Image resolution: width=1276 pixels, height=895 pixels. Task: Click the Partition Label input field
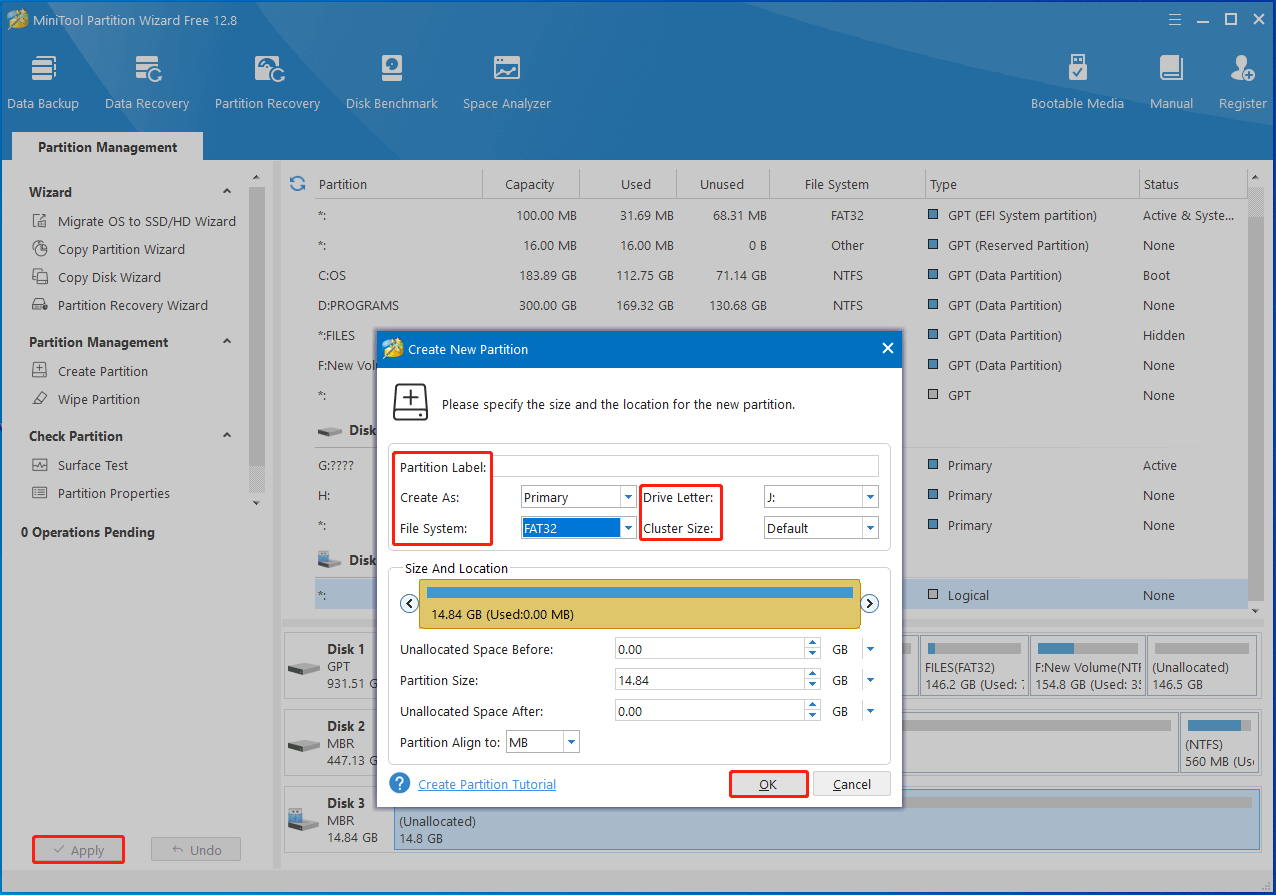[x=686, y=466]
